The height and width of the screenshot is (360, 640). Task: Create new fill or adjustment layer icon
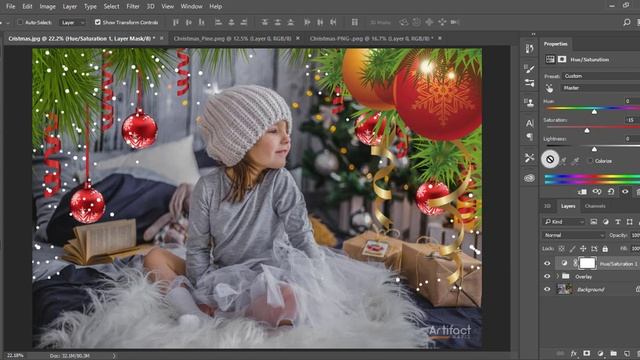point(600,353)
